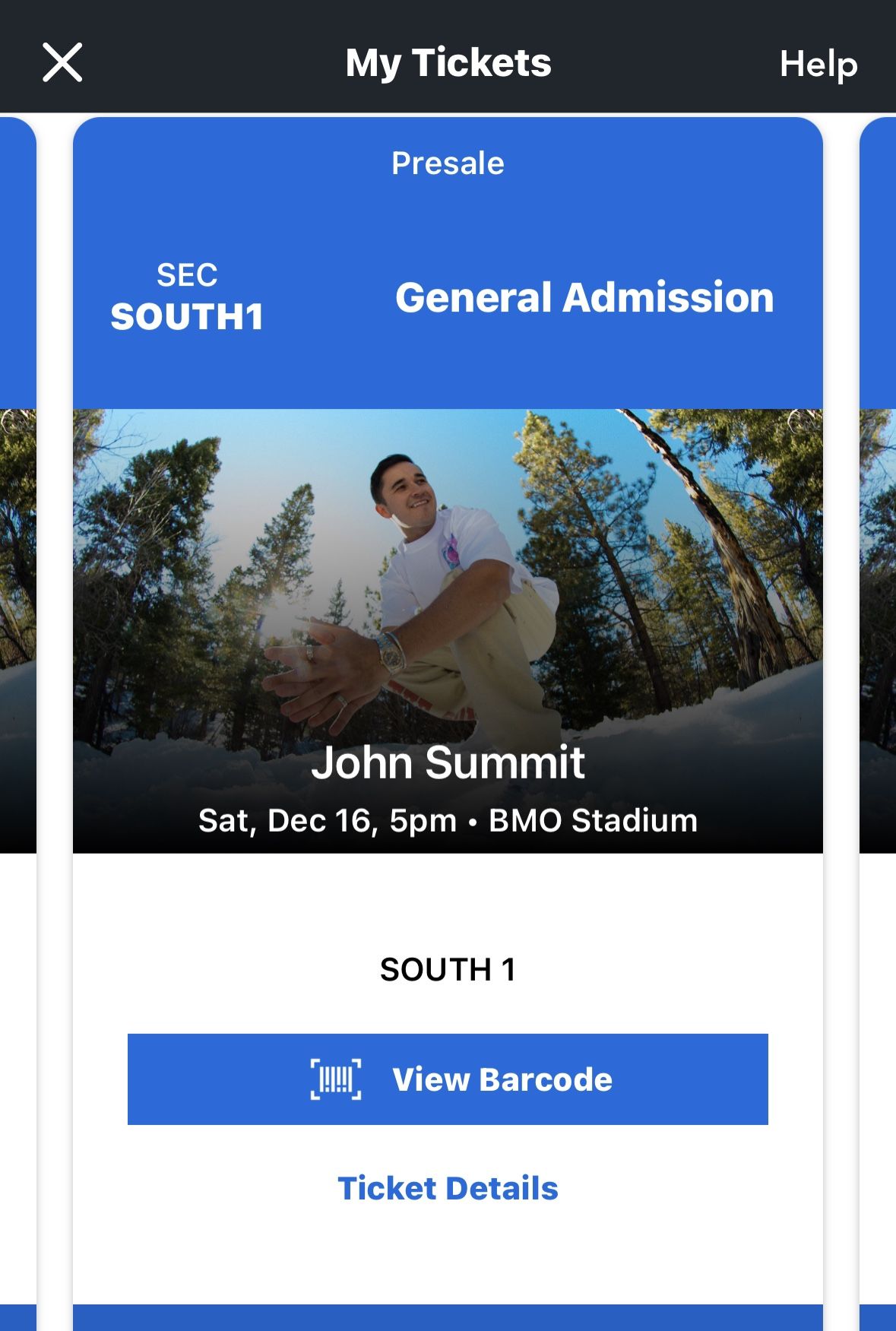Image resolution: width=896 pixels, height=1331 pixels.
Task: Close the My Tickets screen
Action: (x=62, y=62)
